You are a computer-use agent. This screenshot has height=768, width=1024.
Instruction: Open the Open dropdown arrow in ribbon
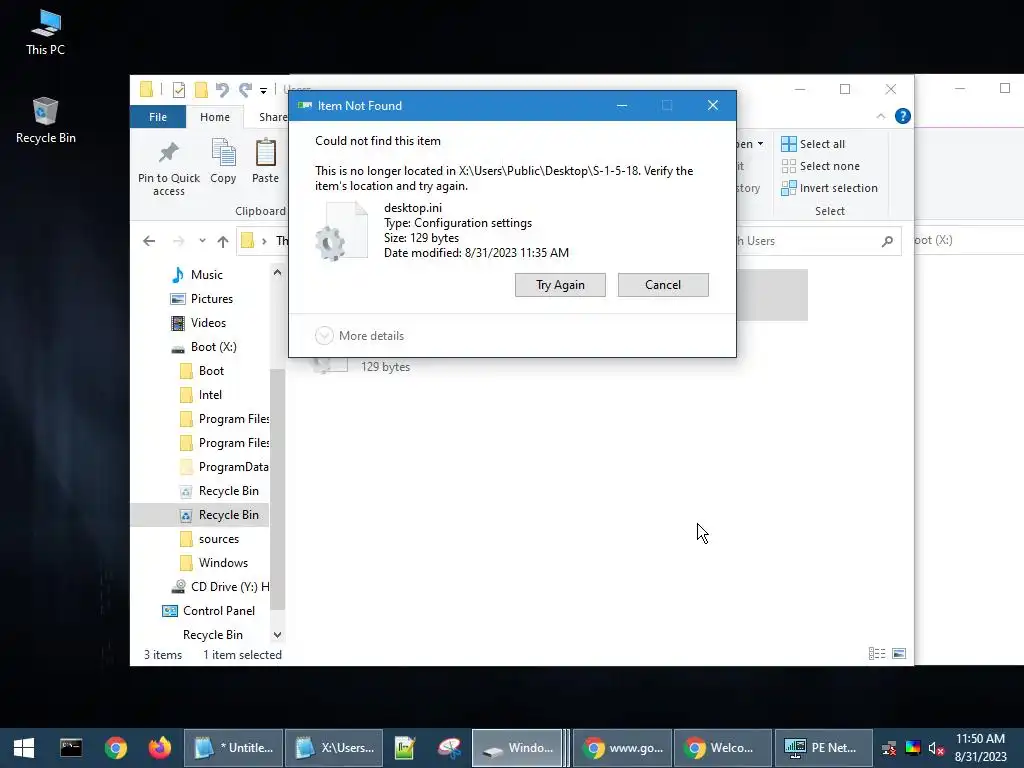click(760, 144)
